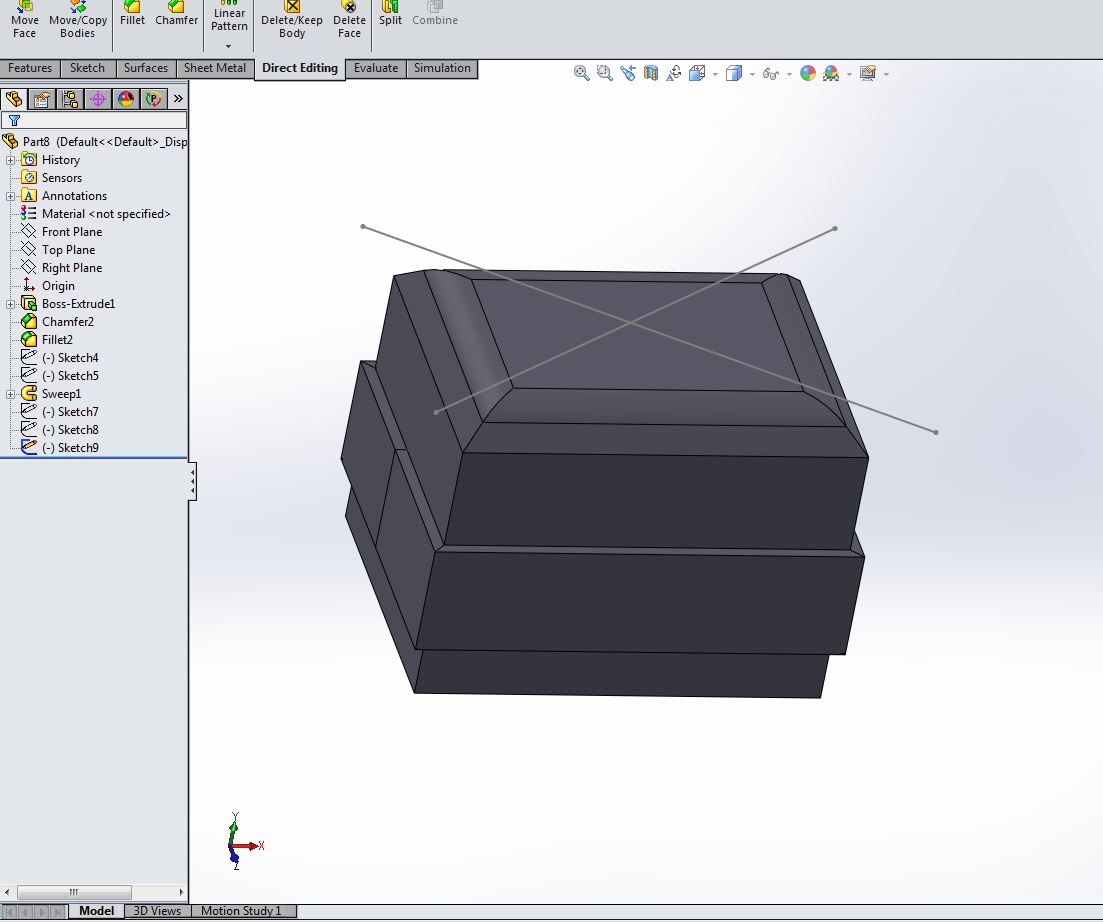Viewport: 1103px width, 922px height.
Task: Click the Split tool in ribbon
Action: coord(390,14)
